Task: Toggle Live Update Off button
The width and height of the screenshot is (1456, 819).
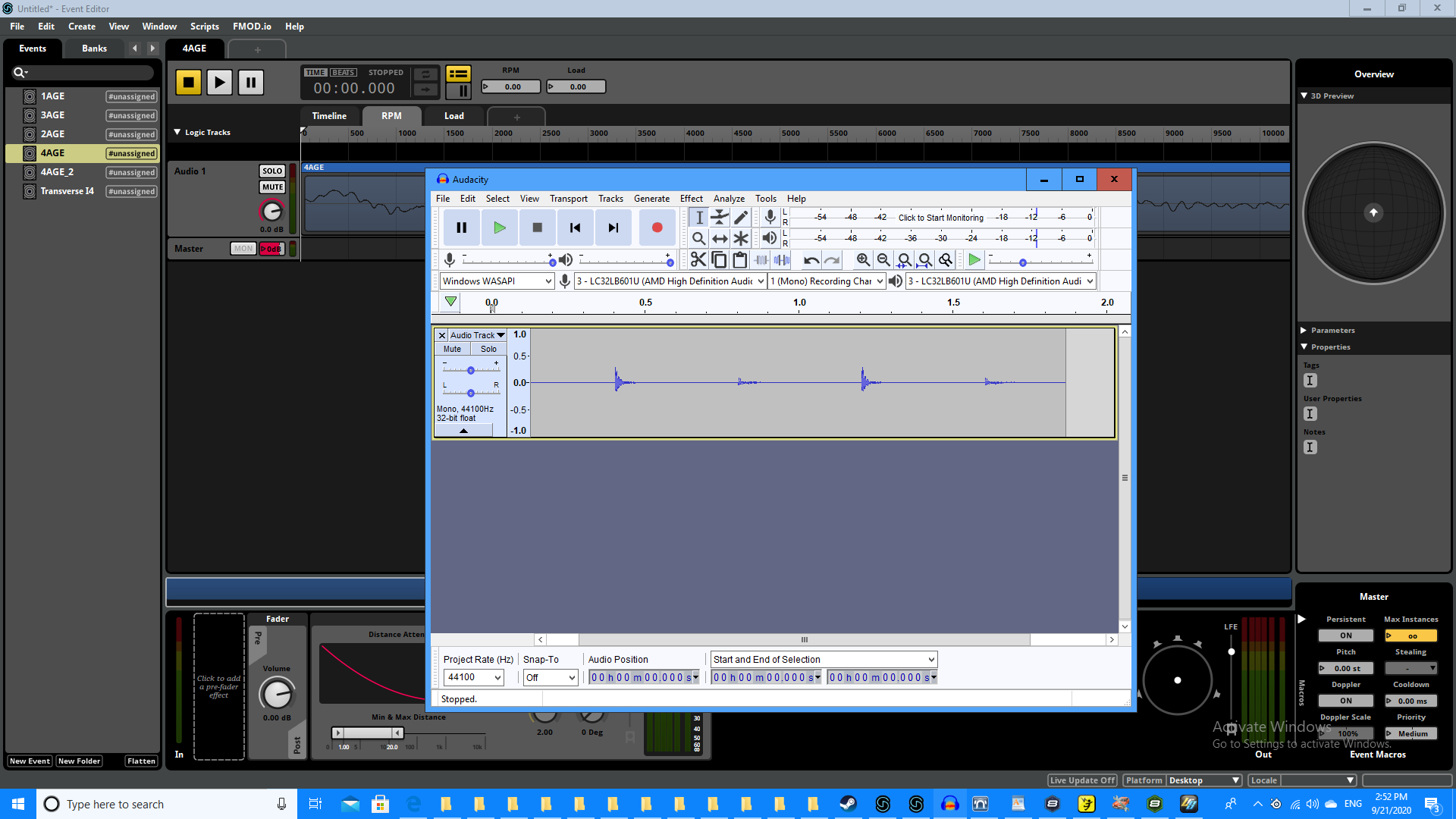Action: (1082, 780)
